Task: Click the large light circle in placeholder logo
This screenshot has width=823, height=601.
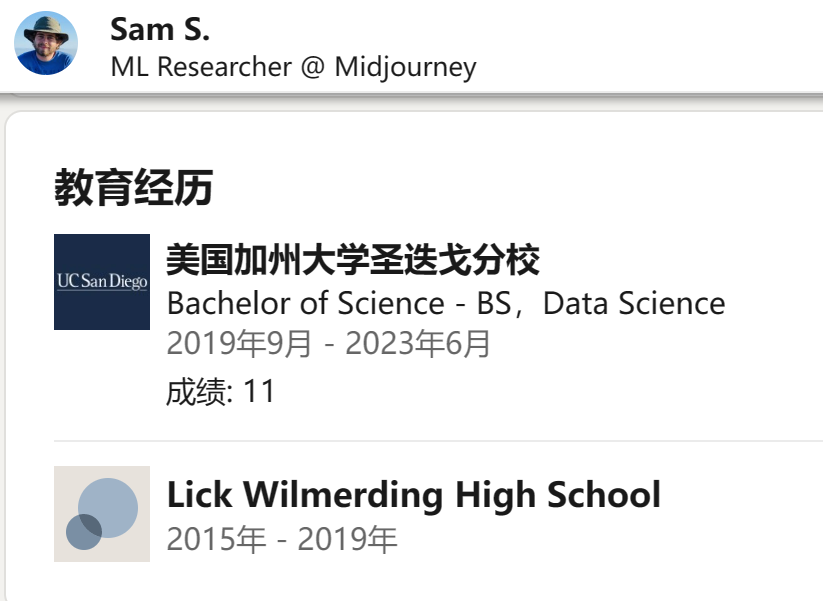Action: [x=108, y=508]
